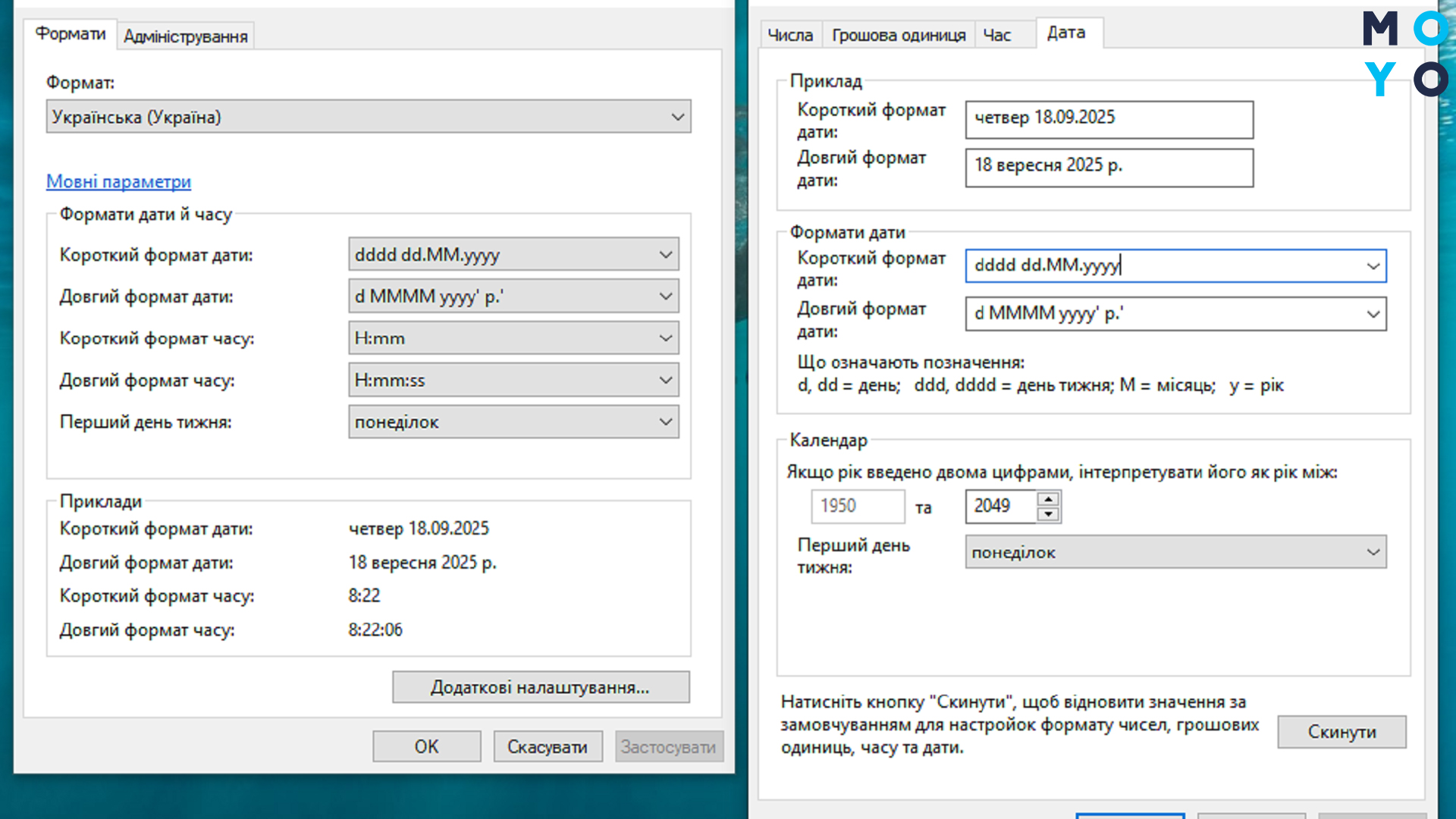Open the Короткий формат часу dropdown

click(x=666, y=337)
